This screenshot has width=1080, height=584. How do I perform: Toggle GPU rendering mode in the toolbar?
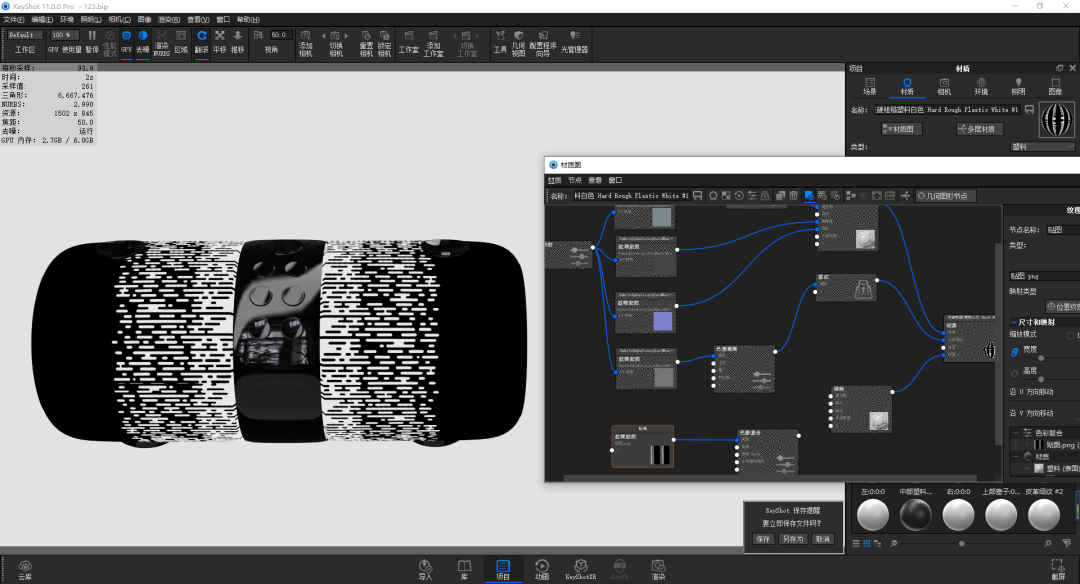tap(126, 42)
